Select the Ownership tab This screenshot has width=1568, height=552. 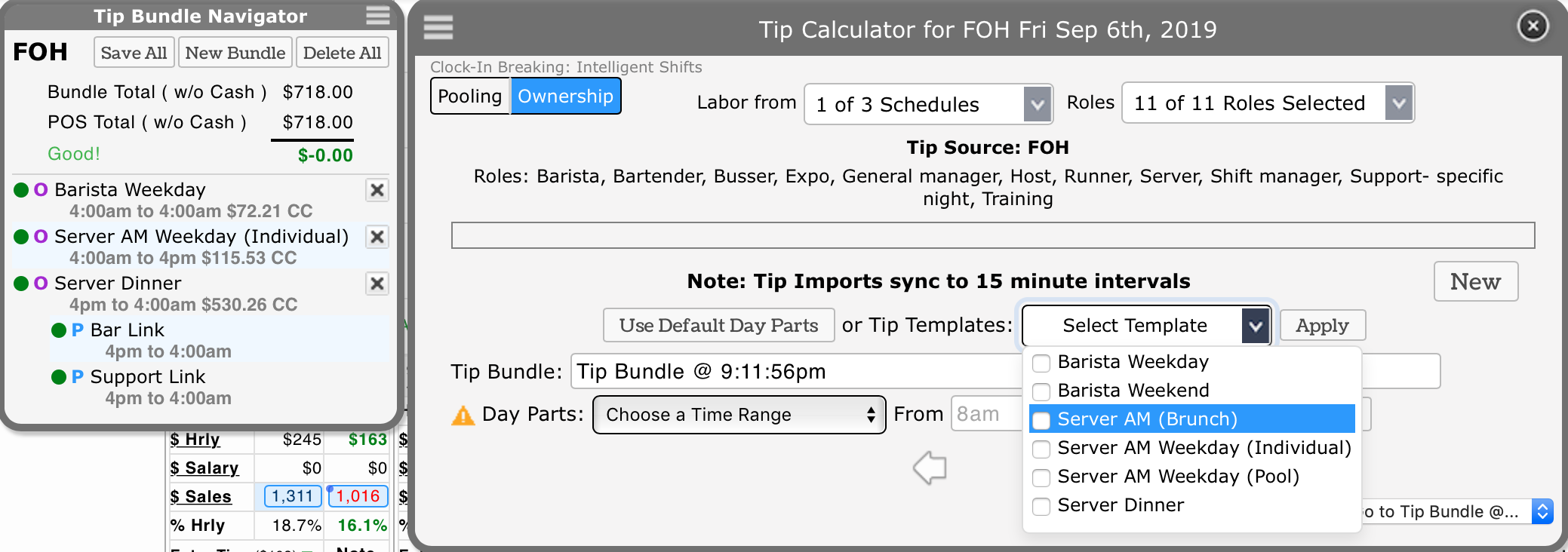pos(565,97)
